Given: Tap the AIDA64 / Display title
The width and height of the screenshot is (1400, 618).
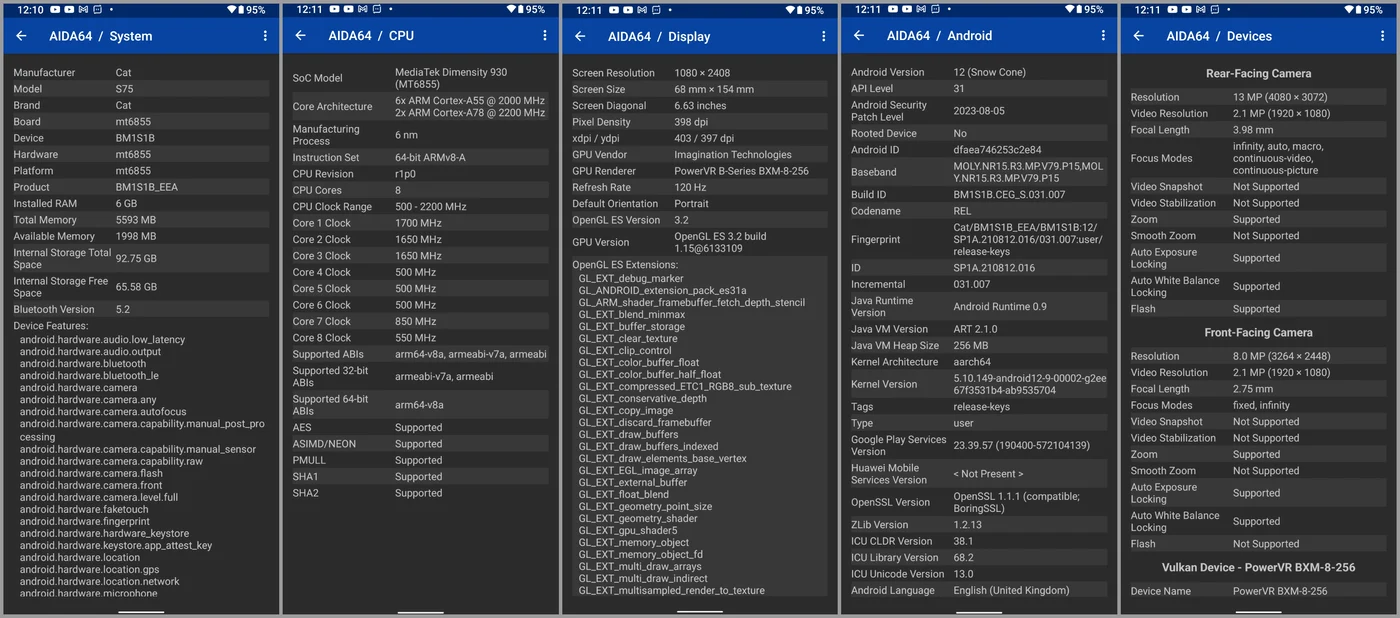Looking at the screenshot, I should (x=659, y=36).
